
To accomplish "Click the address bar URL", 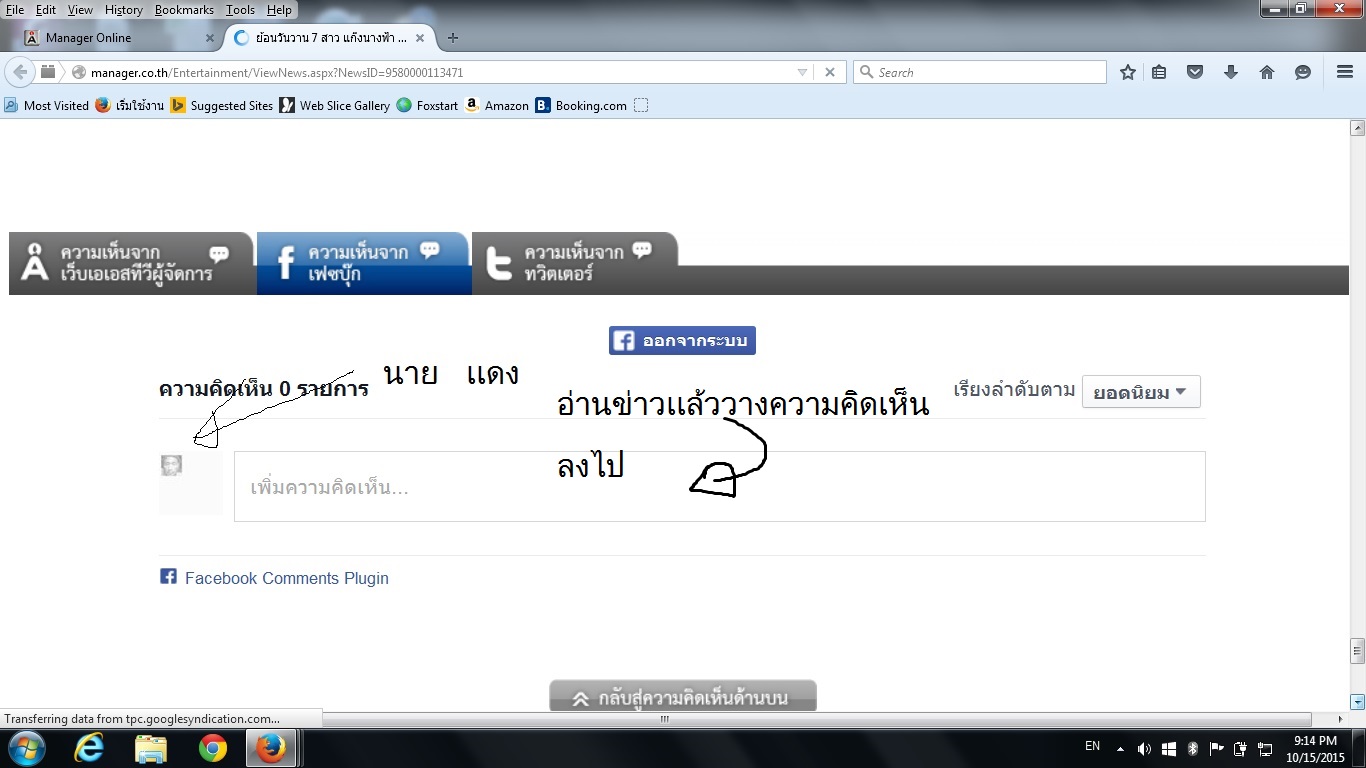I will tap(277, 73).
